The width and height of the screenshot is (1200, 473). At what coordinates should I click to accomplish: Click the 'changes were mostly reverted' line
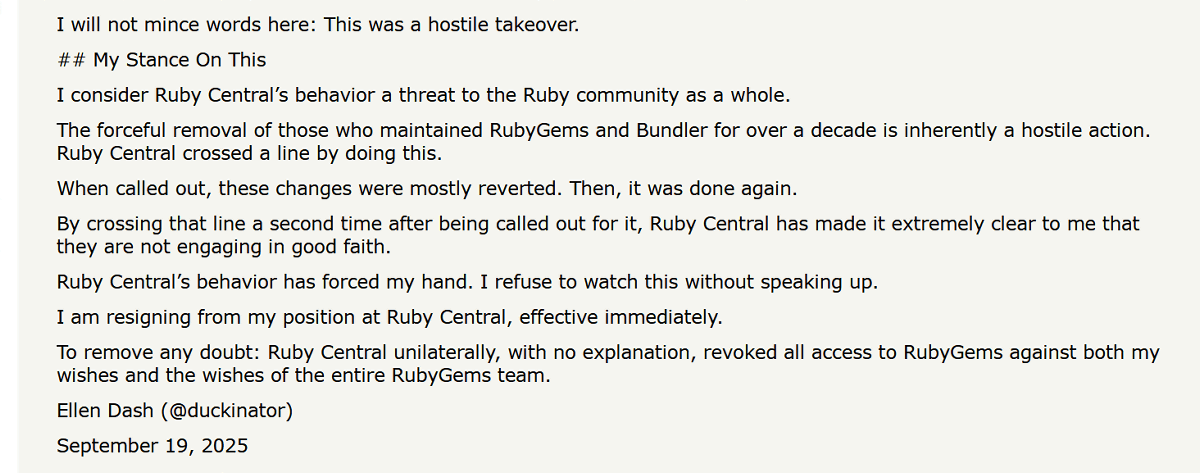[427, 188]
